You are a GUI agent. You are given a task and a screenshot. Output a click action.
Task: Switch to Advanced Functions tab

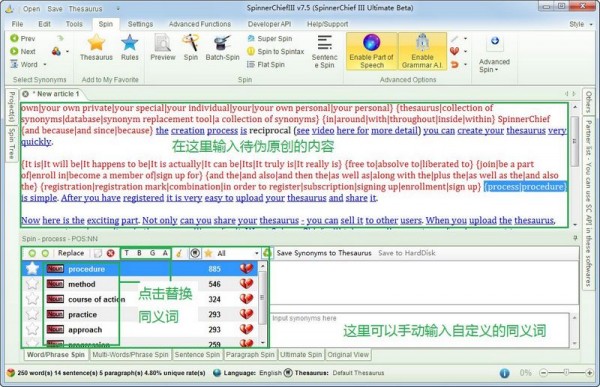[x=200, y=24]
